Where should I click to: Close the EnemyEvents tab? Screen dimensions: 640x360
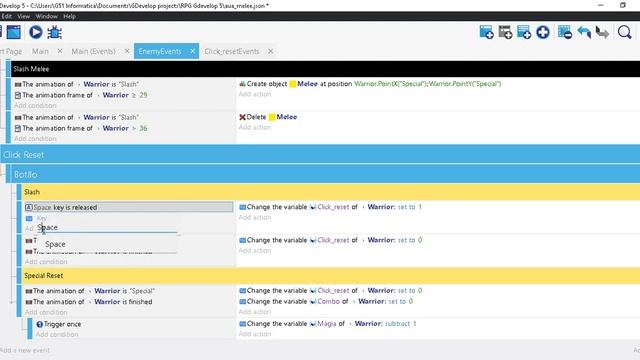pyautogui.click(x=192, y=51)
